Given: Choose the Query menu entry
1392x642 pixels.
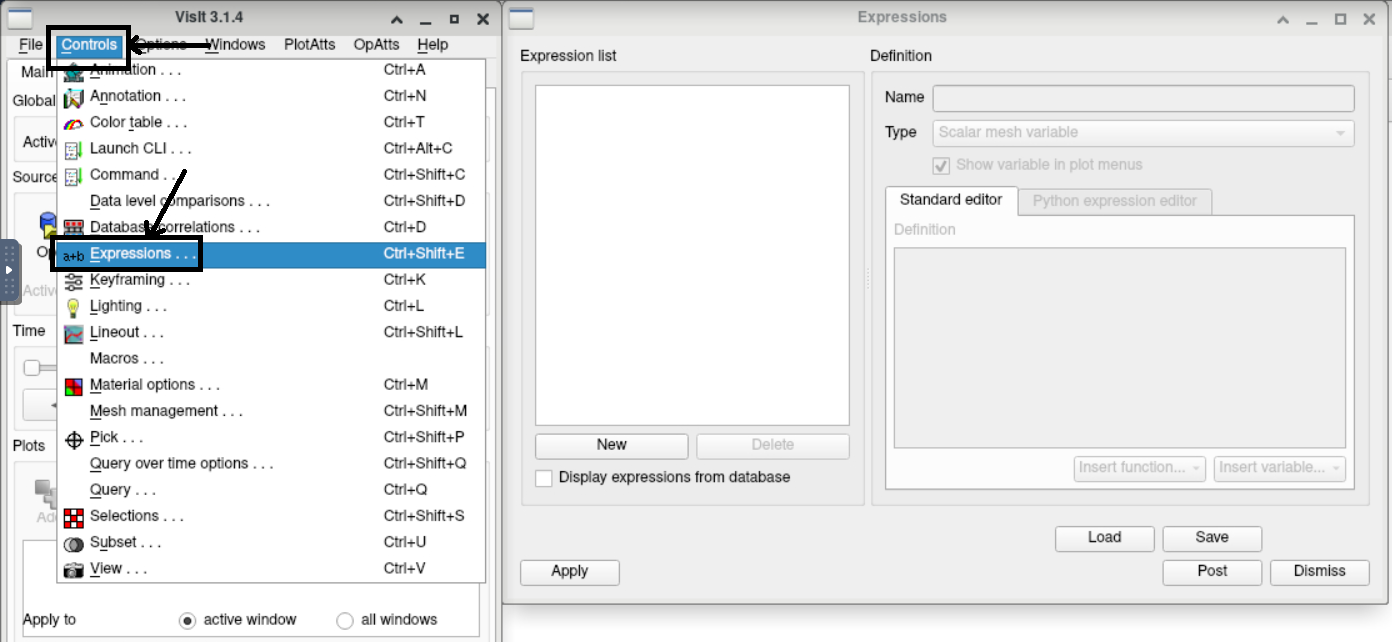Looking at the screenshot, I should (x=271, y=490).
